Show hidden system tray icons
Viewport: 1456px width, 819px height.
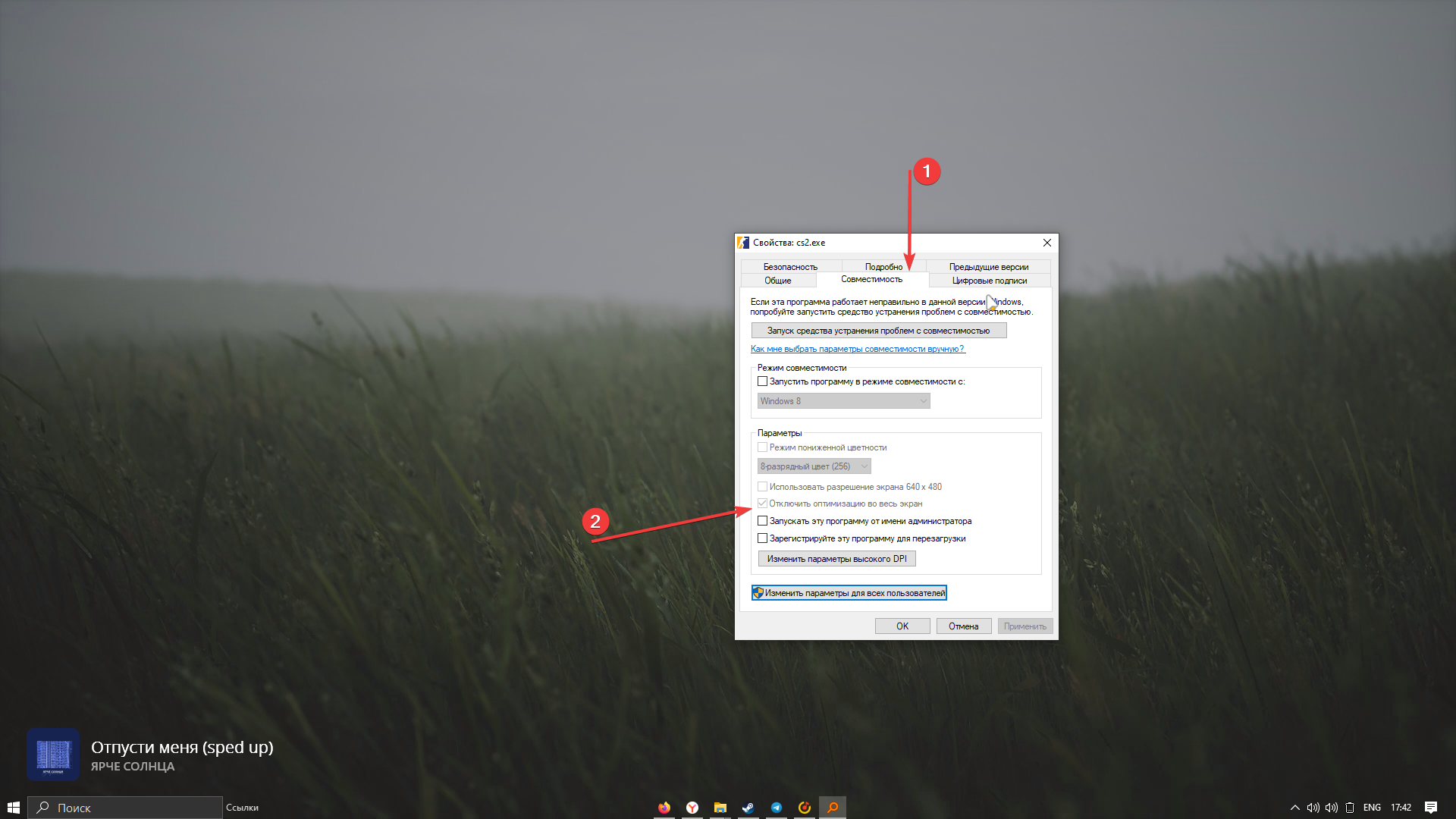pyautogui.click(x=1294, y=808)
